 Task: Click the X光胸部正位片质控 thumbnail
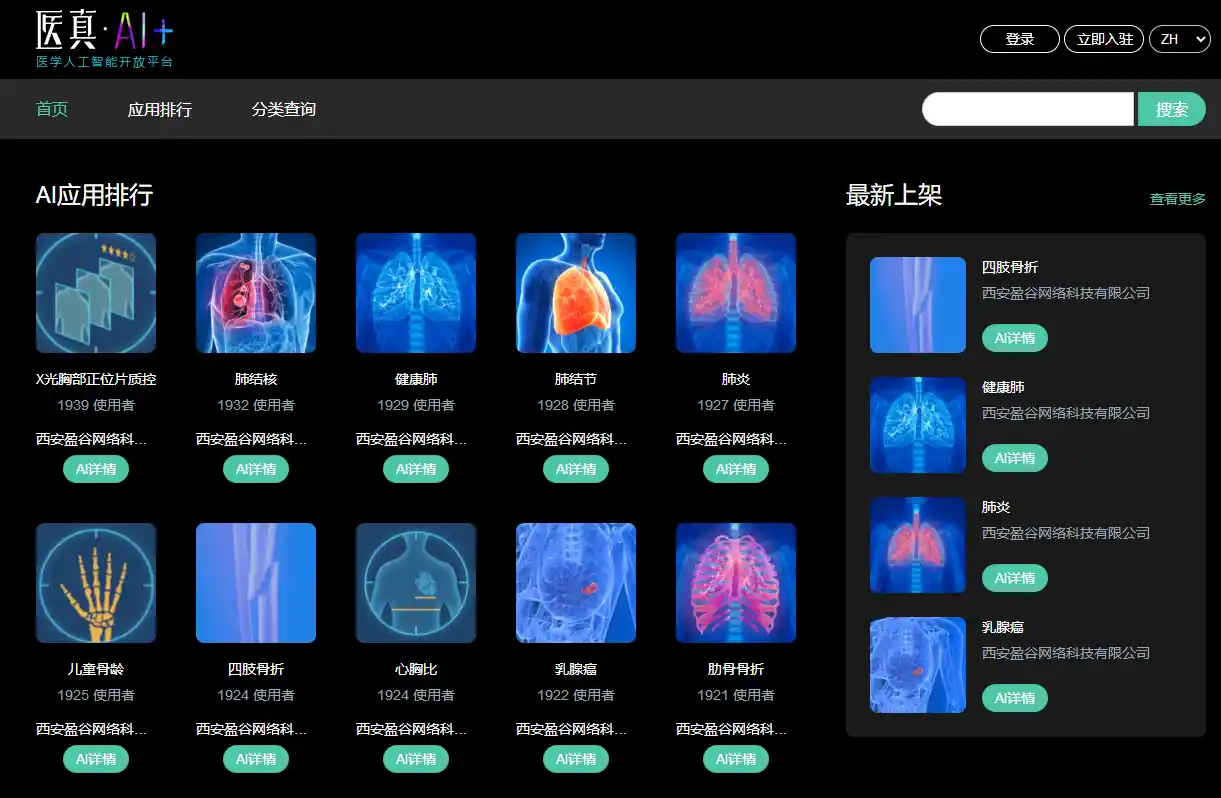[95, 292]
